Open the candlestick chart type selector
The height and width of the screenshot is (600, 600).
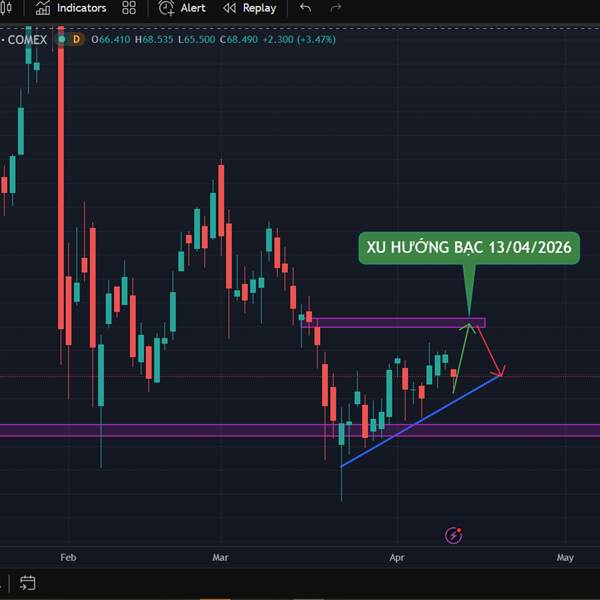(x=7, y=8)
